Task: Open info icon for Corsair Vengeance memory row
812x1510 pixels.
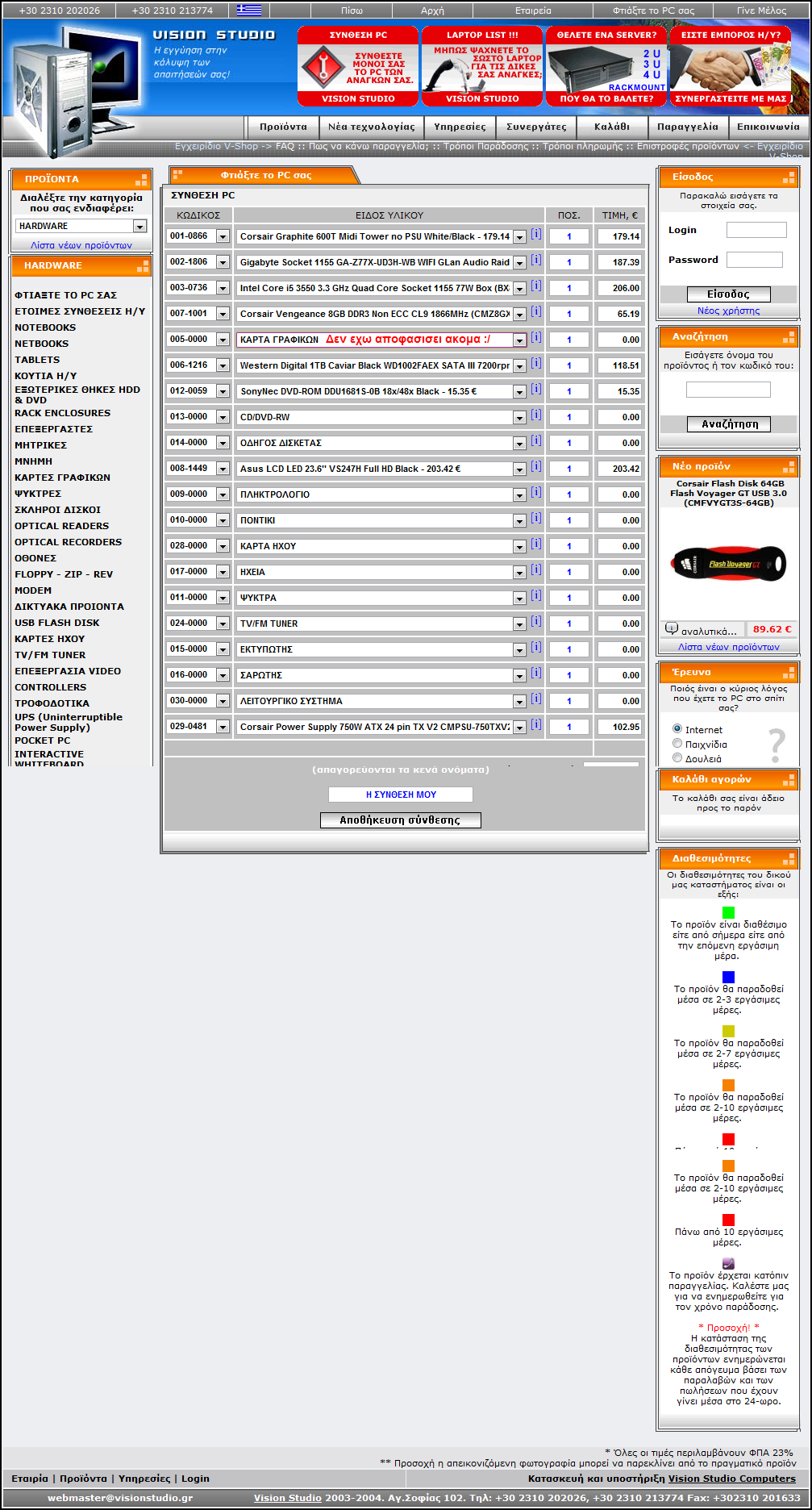Action: pos(536,312)
